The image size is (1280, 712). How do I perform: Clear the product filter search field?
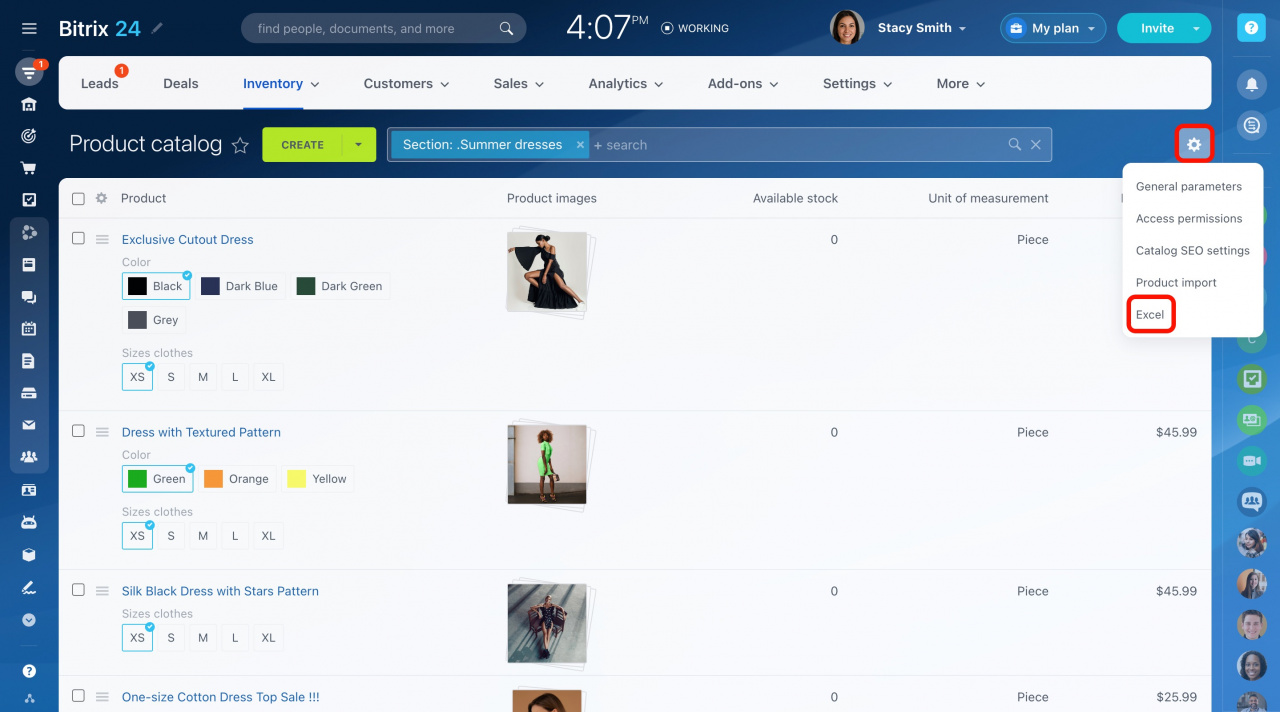(1036, 145)
